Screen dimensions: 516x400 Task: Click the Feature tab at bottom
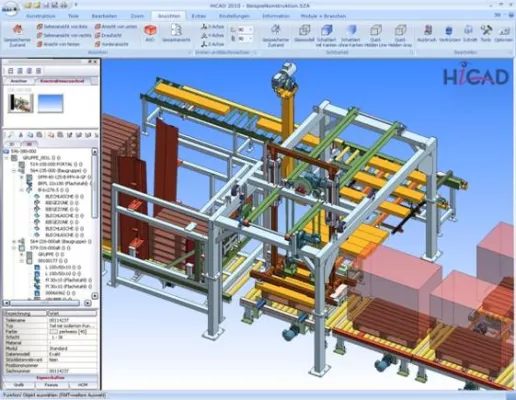(x=51, y=385)
